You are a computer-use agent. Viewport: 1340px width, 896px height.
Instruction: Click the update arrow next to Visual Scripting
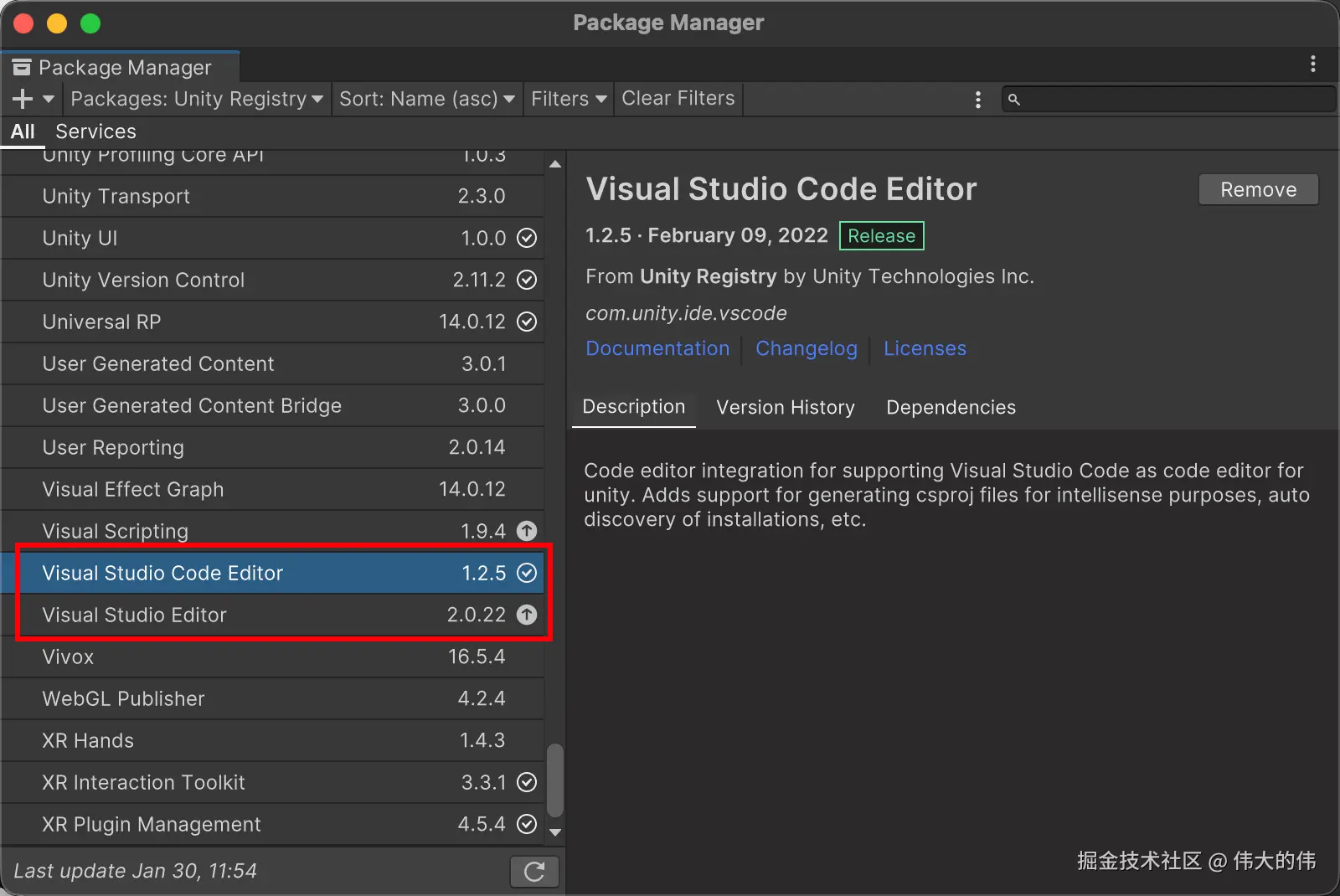pos(527,530)
